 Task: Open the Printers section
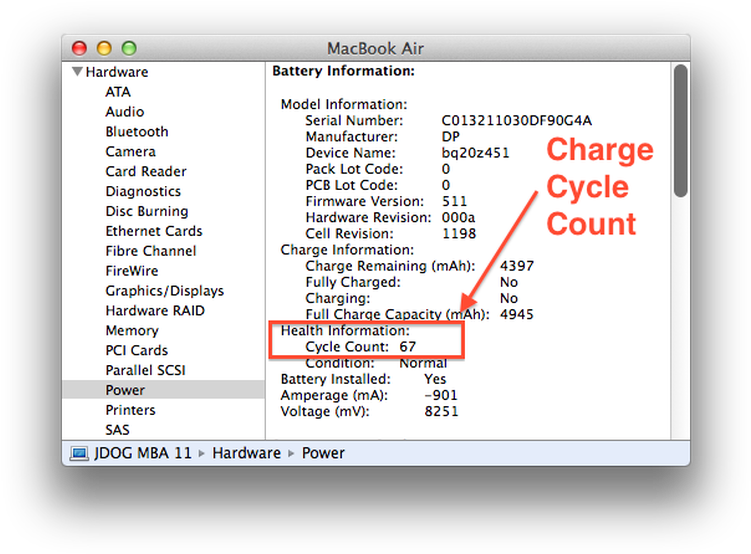click(130, 410)
